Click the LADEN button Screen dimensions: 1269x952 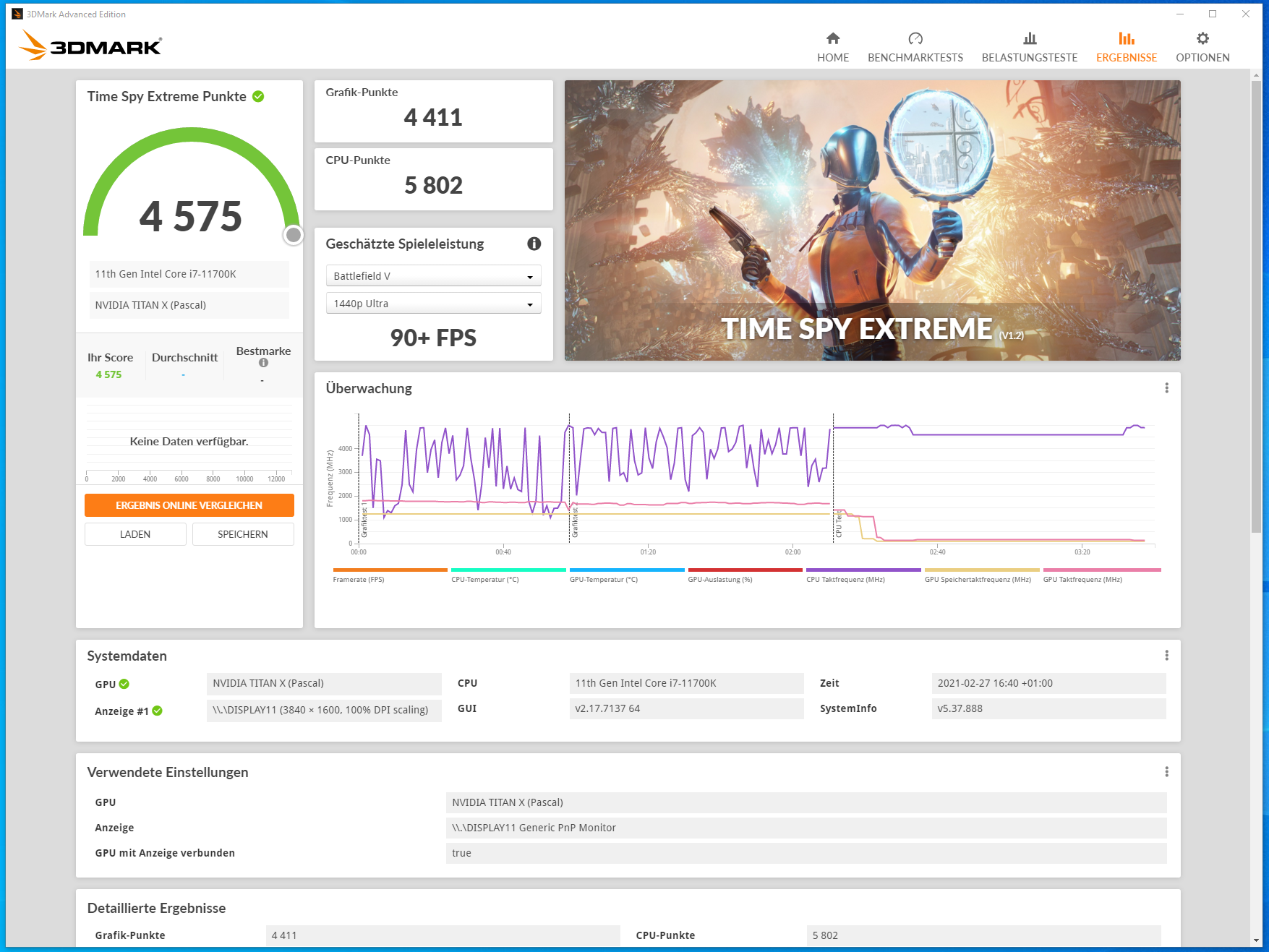135,534
